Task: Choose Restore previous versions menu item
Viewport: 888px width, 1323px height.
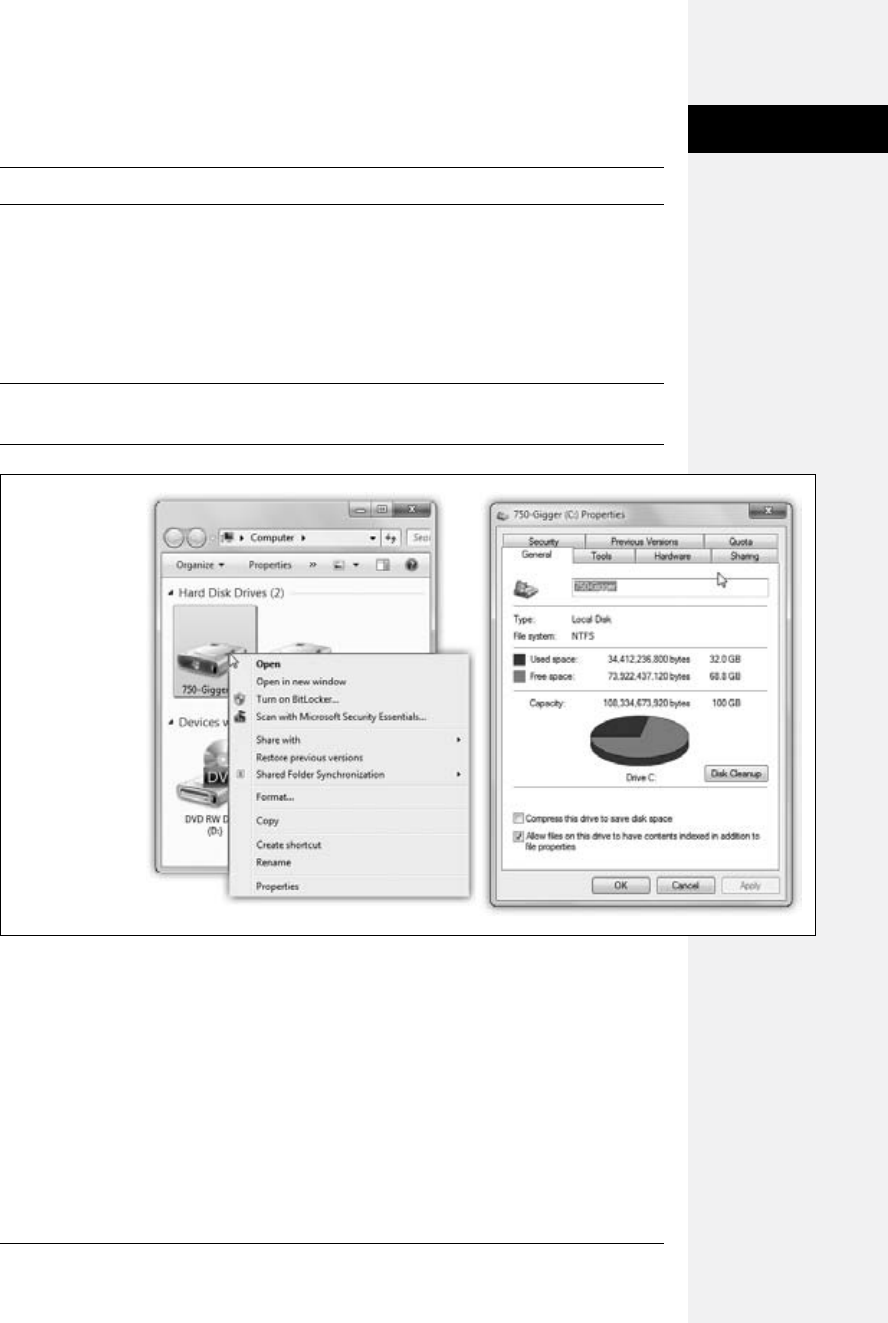Action: pos(309,757)
